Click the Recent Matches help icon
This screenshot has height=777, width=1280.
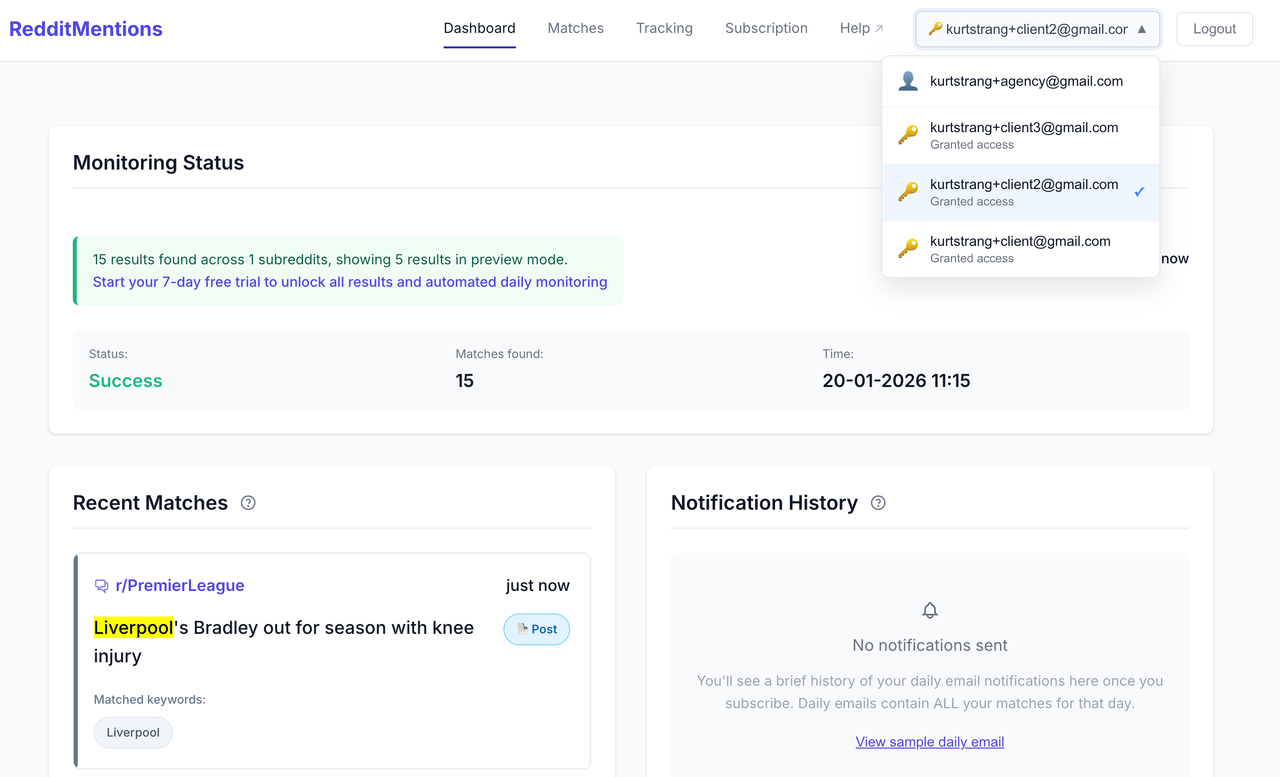(x=248, y=503)
